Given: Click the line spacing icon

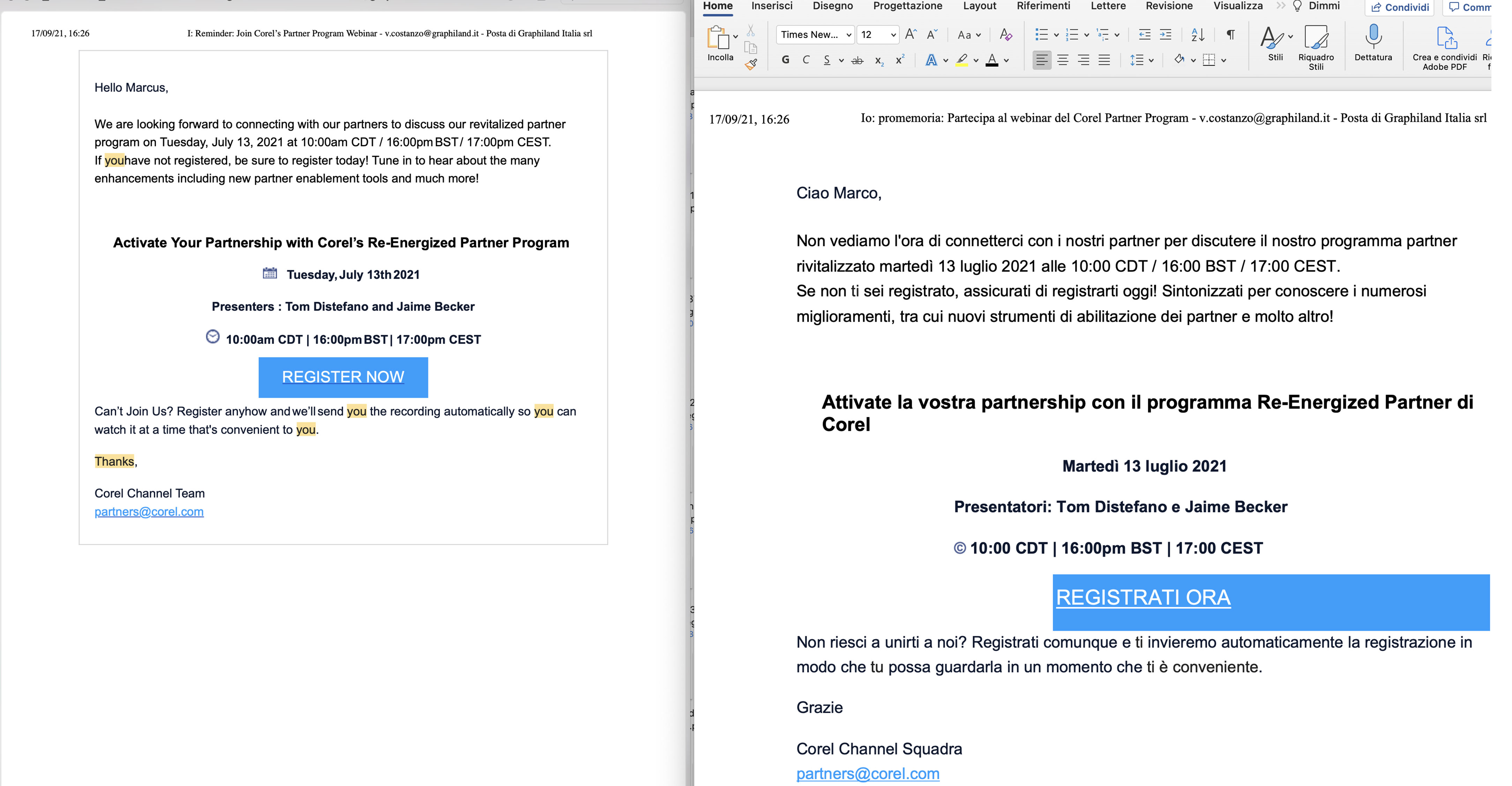Looking at the screenshot, I should [1136, 60].
